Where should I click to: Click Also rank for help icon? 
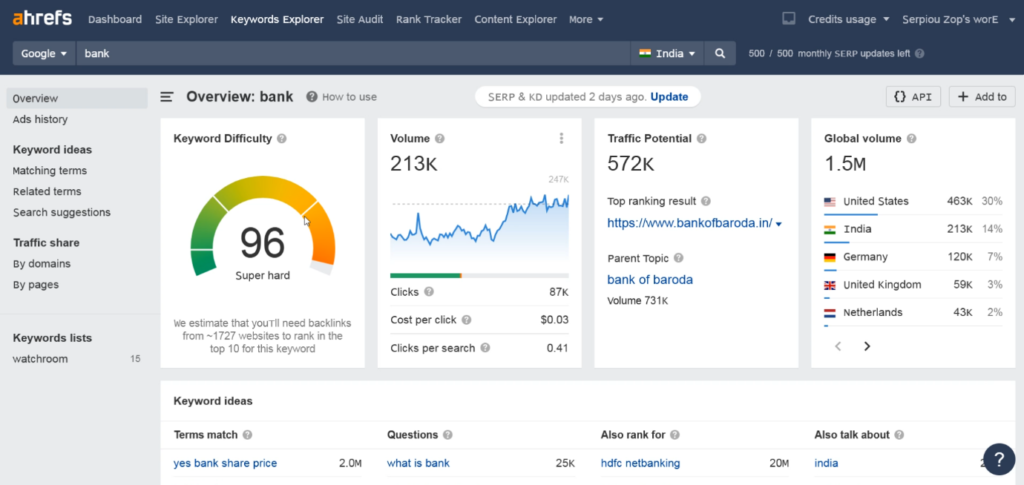coord(675,435)
